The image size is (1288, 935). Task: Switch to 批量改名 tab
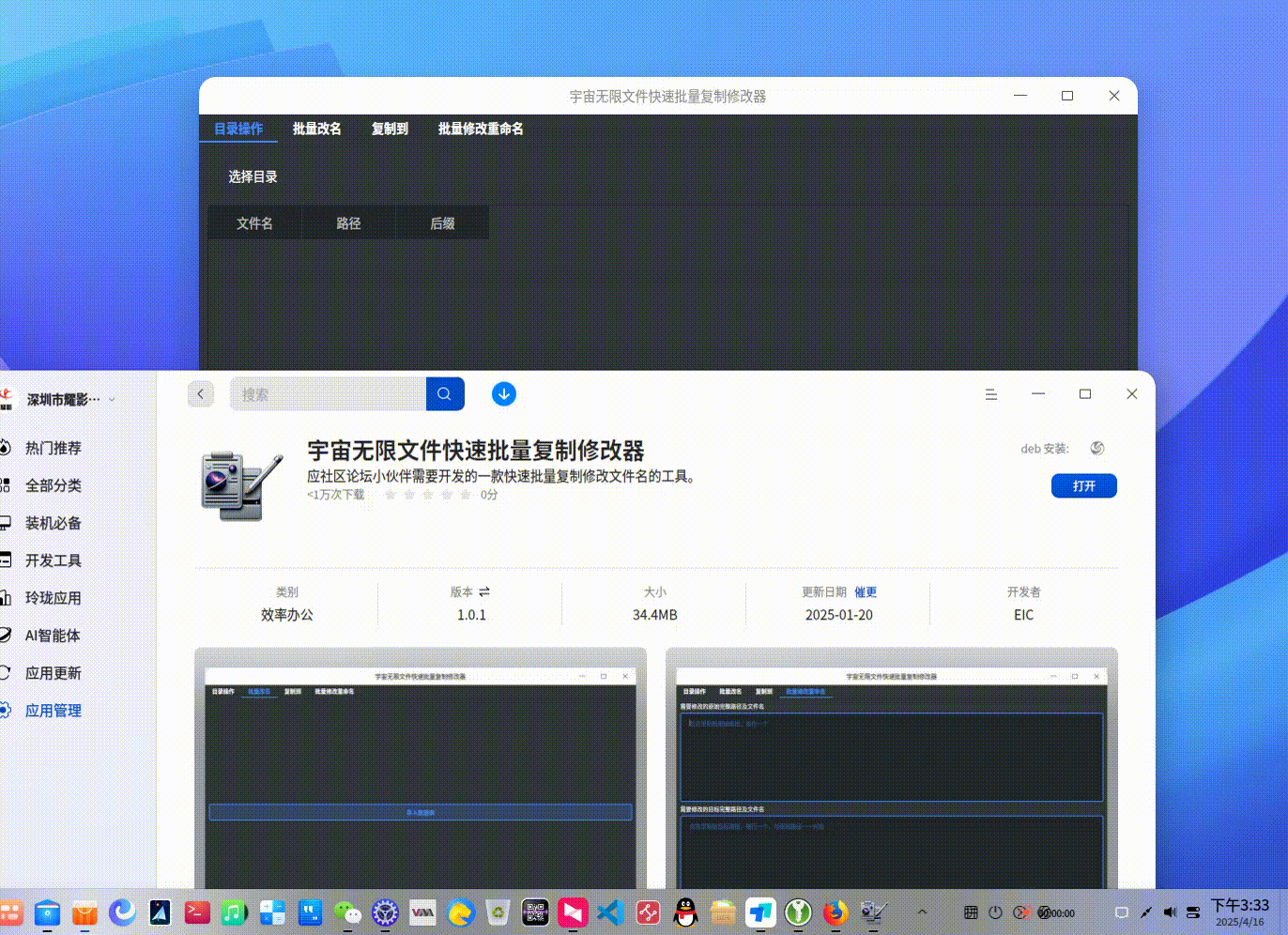click(x=316, y=129)
